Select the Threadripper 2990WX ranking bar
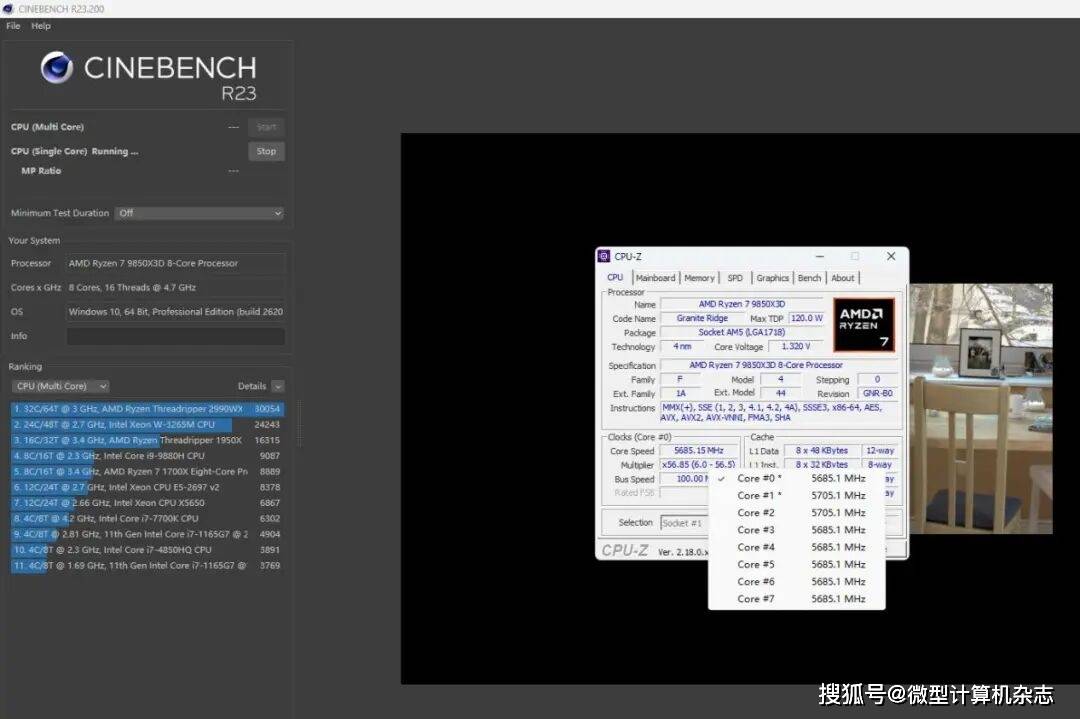1080x719 pixels. click(x=147, y=409)
